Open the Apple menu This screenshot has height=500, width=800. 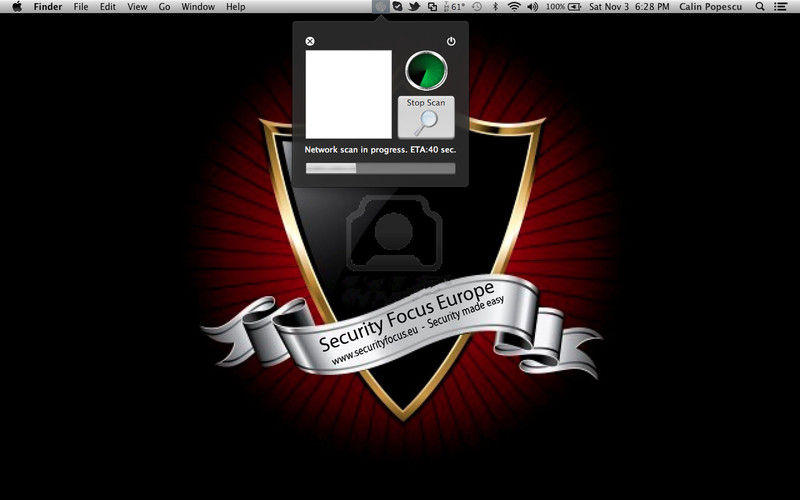[17, 7]
